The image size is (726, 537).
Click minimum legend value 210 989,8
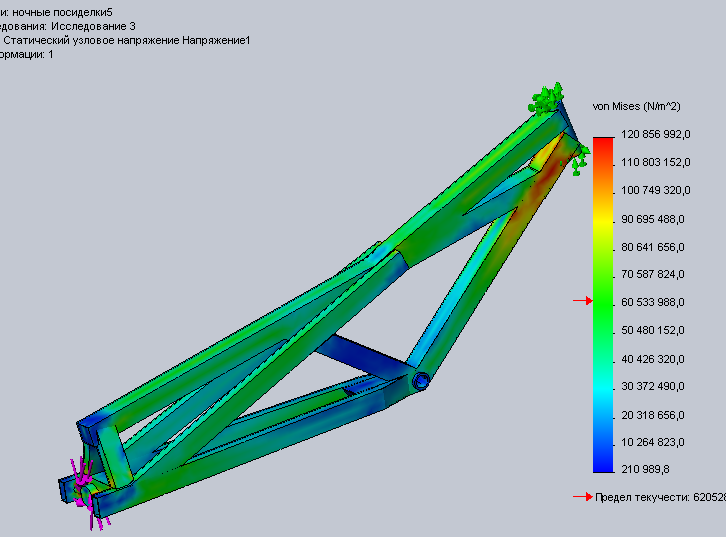click(645, 469)
